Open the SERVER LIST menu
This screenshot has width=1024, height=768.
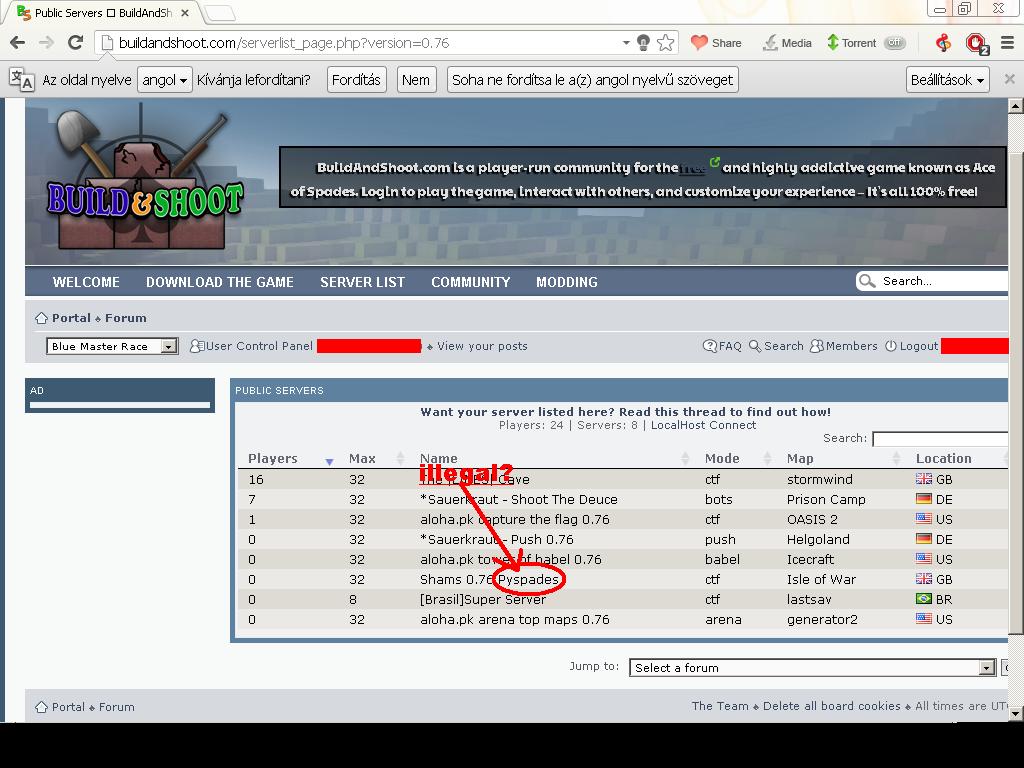tap(362, 282)
